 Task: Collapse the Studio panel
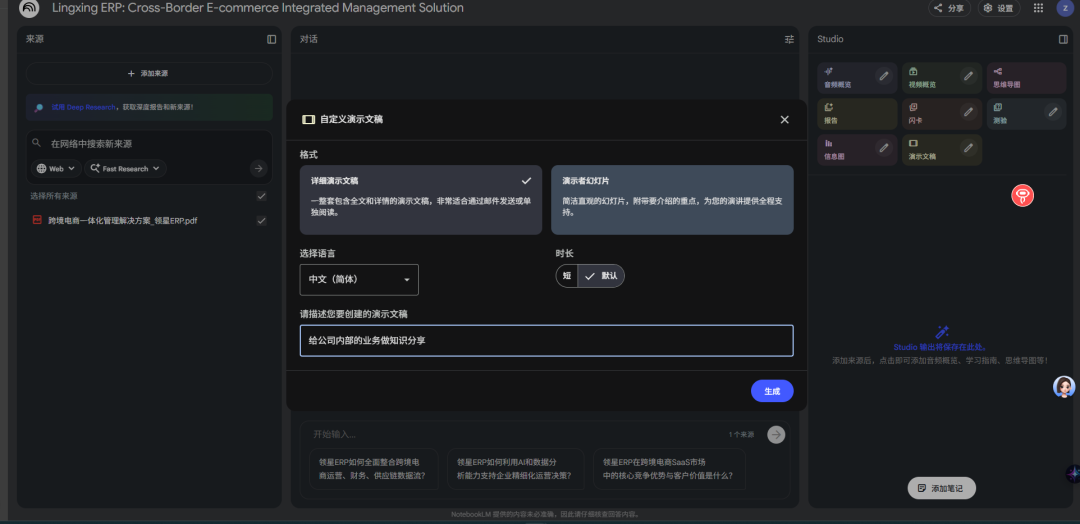pos(1063,39)
